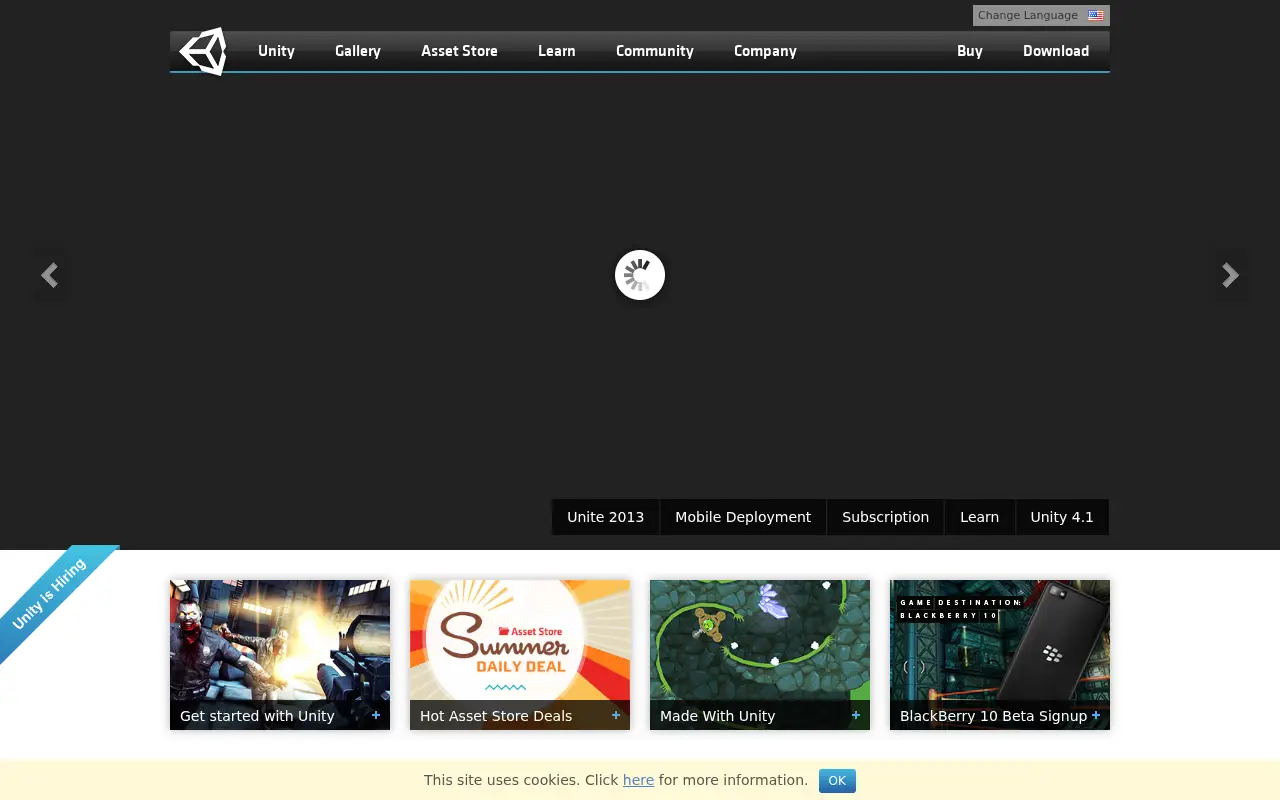1280x800 pixels.
Task: Click the Unity logo icon
Action: (204, 51)
